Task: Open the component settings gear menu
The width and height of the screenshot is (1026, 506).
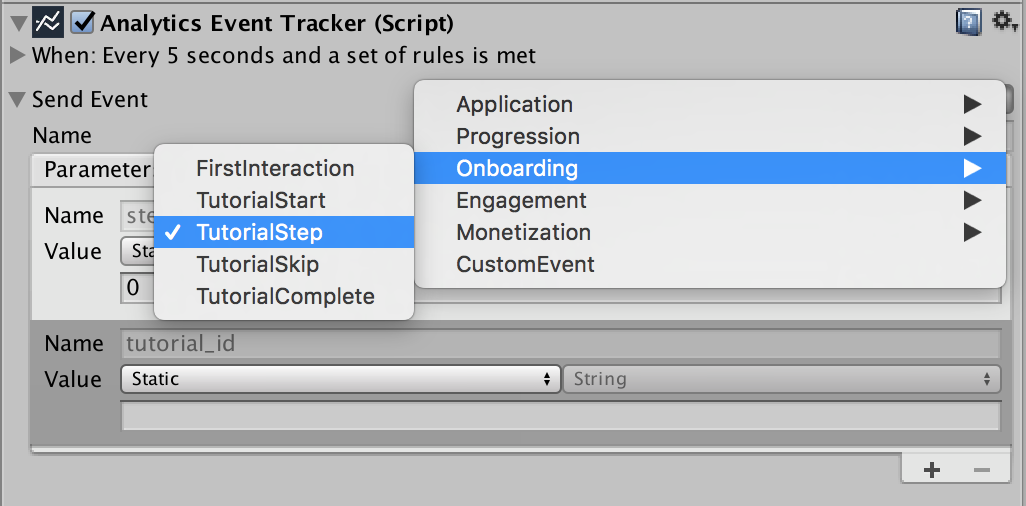Action: [x=1004, y=23]
